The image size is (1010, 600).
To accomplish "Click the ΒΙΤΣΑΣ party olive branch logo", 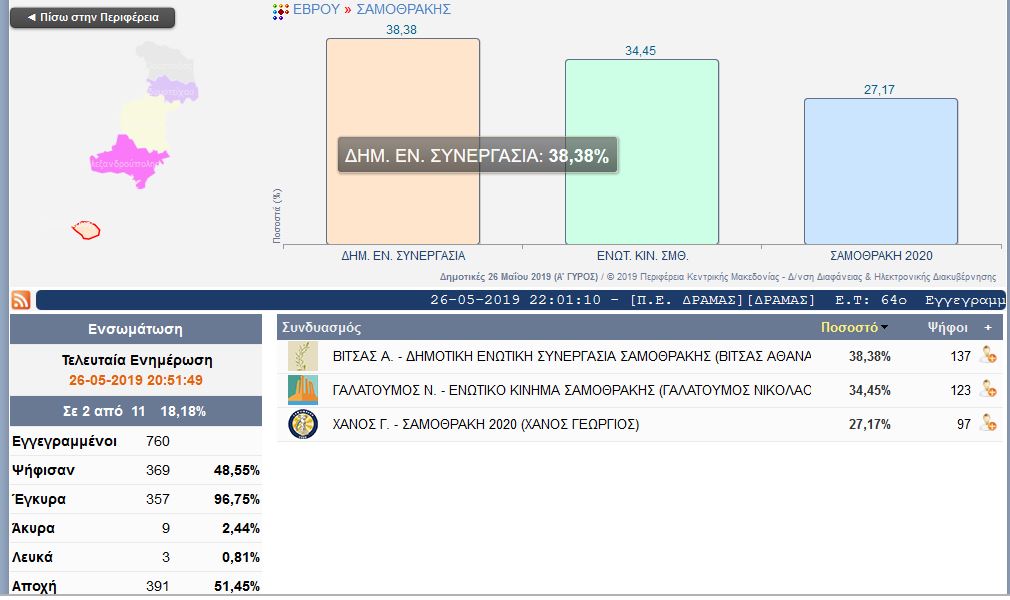I will pyautogui.click(x=302, y=356).
